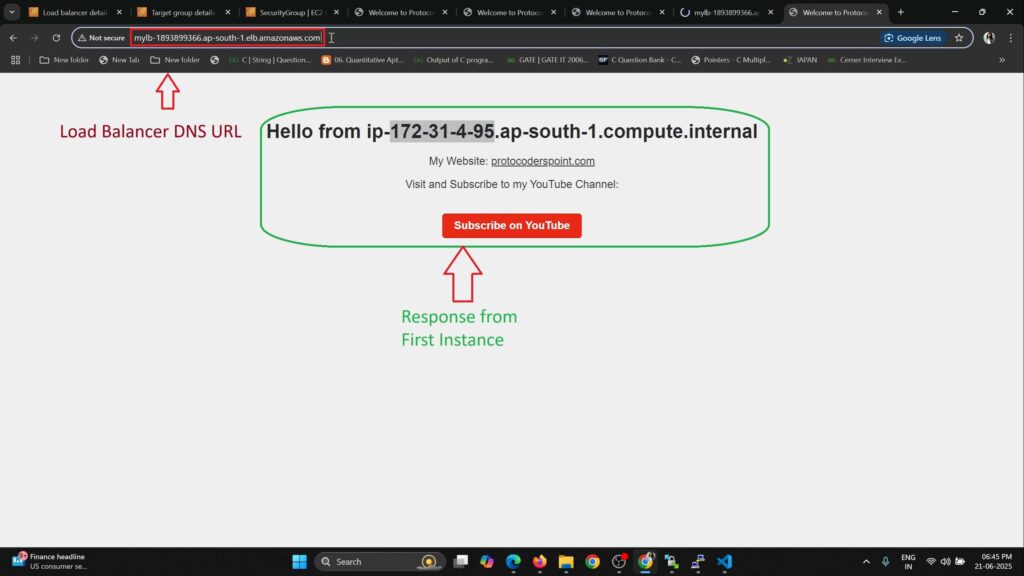
Task: Reload the current page
Action: 56,38
